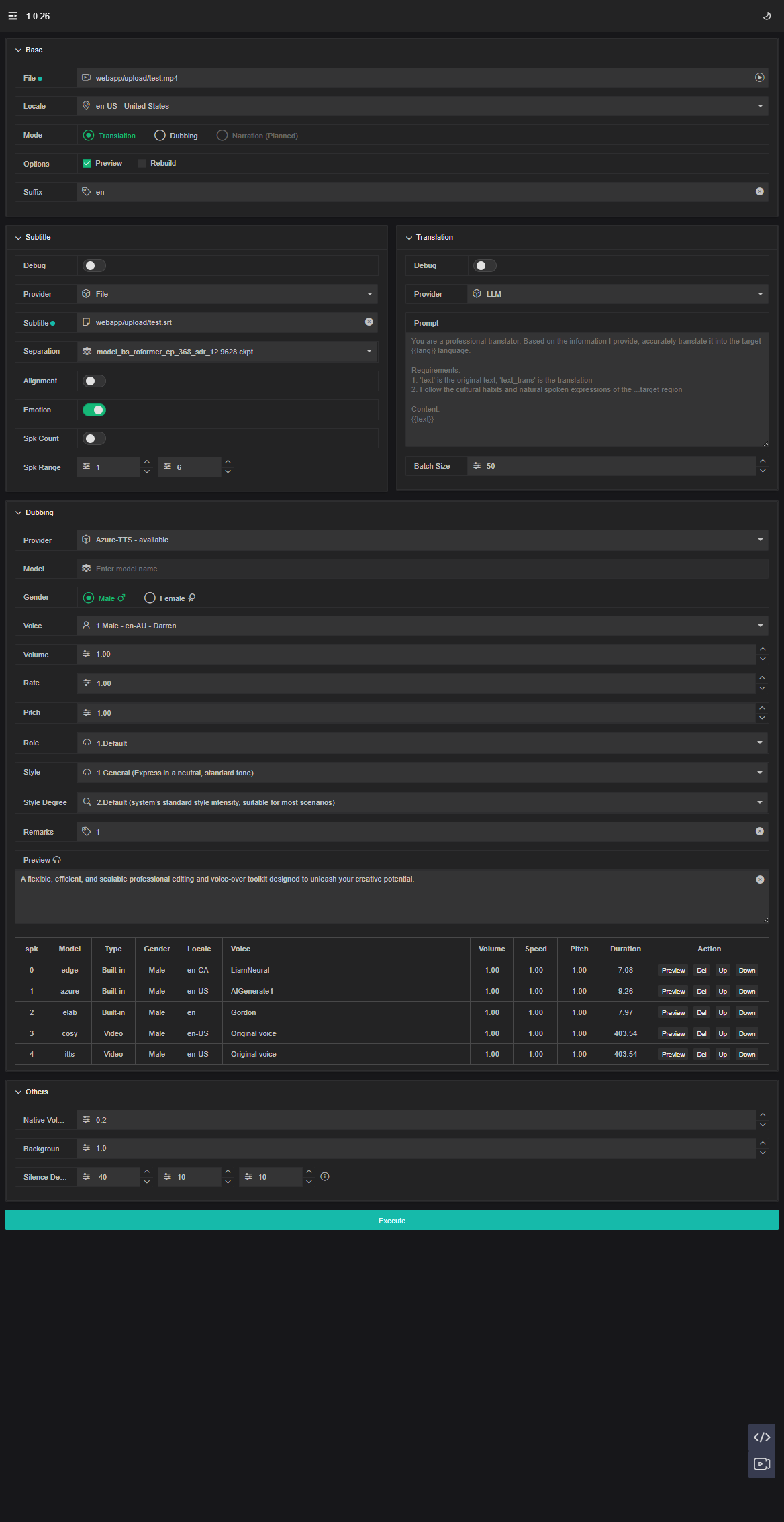This screenshot has height=1522, width=784.
Task: Enable the Alignment toggle
Action: coord(94,381)
